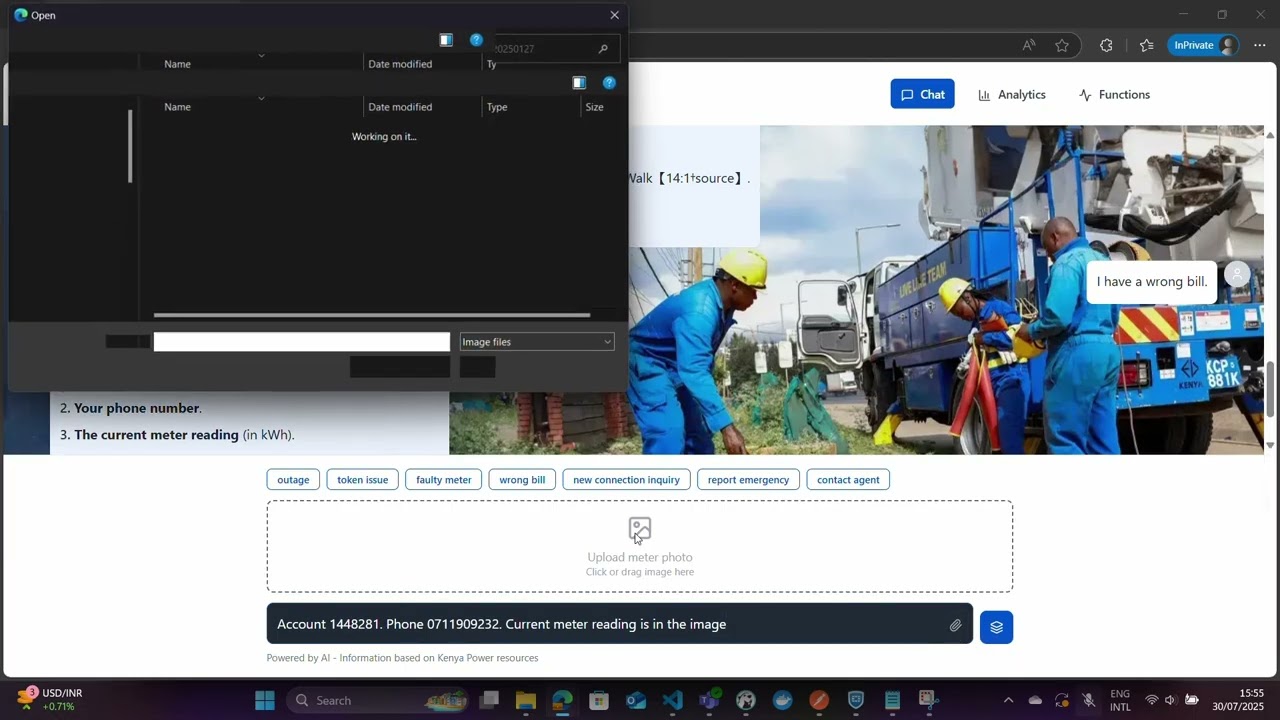Click the file name field in Open dialog

(301, 342)
